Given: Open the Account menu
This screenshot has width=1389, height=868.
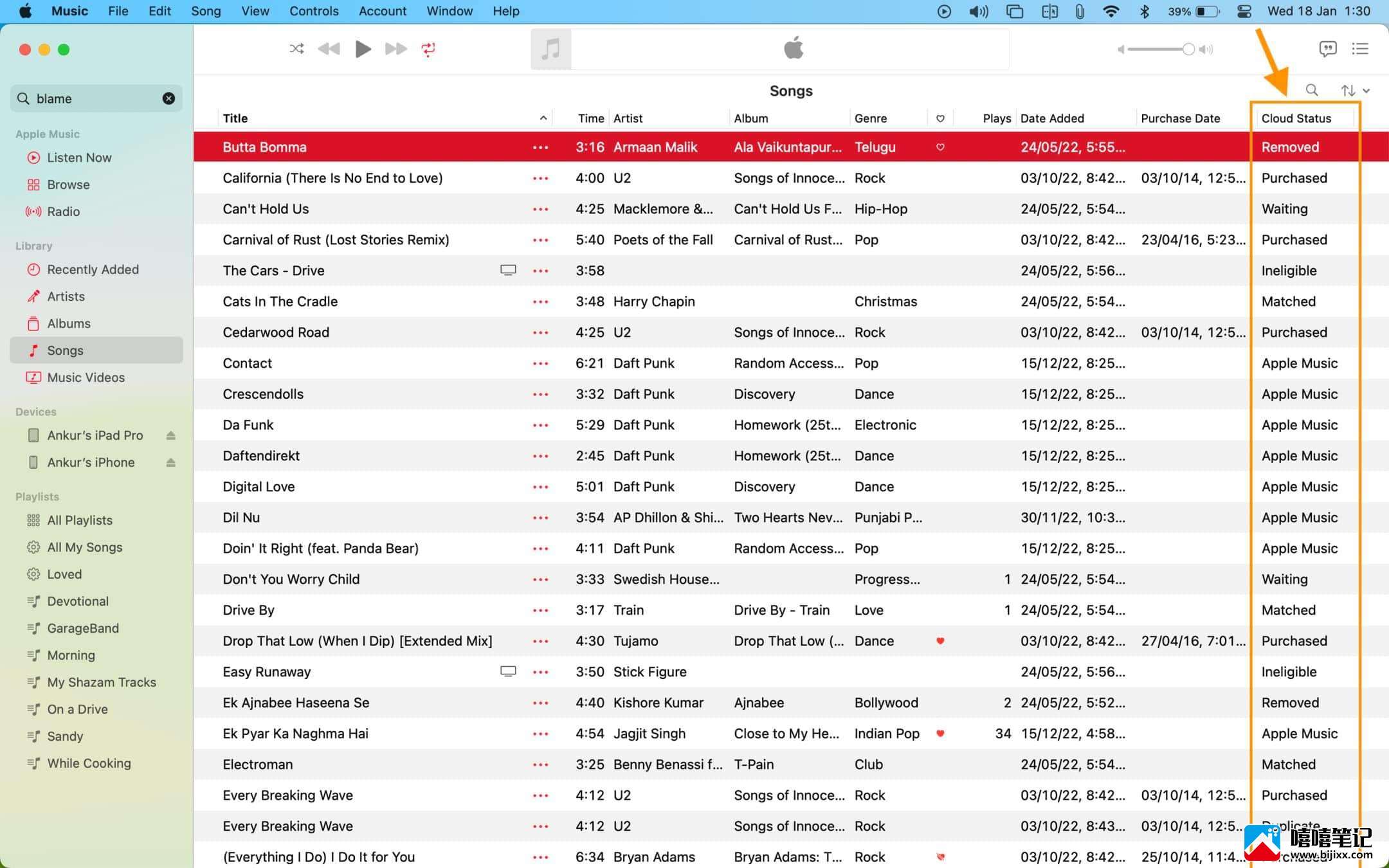Looking at the screenshot, I should click(383, 11).
